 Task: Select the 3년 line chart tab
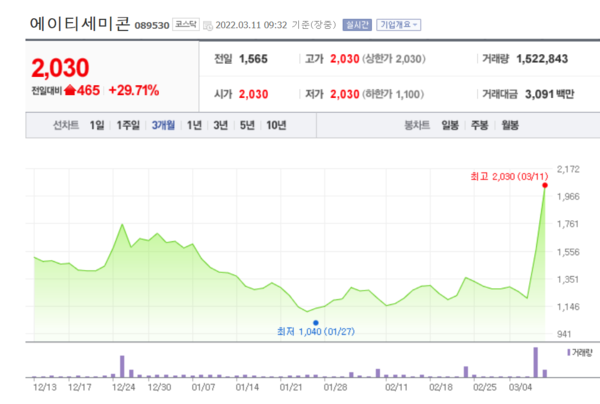point(221,125)
